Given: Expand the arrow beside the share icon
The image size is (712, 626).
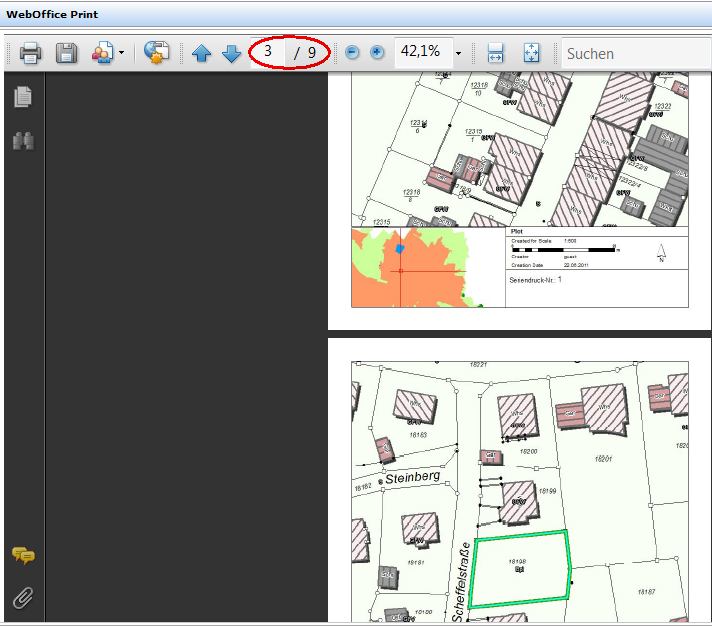Looking at the screenshot, I should click(122, 53).
